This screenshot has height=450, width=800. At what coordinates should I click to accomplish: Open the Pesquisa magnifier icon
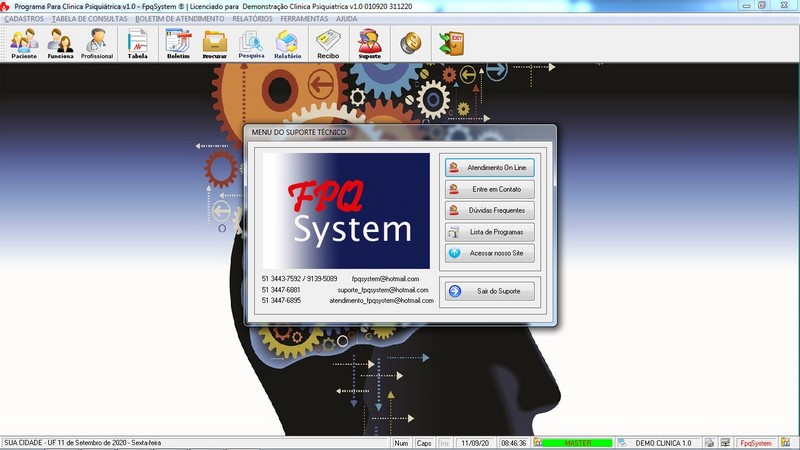pyautogui.click(x=251, y=43)
